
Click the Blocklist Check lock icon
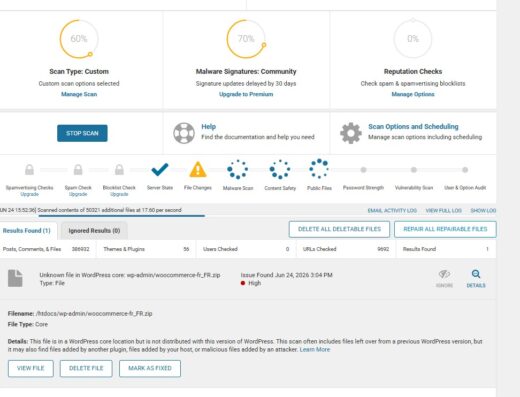coord(119,170)
